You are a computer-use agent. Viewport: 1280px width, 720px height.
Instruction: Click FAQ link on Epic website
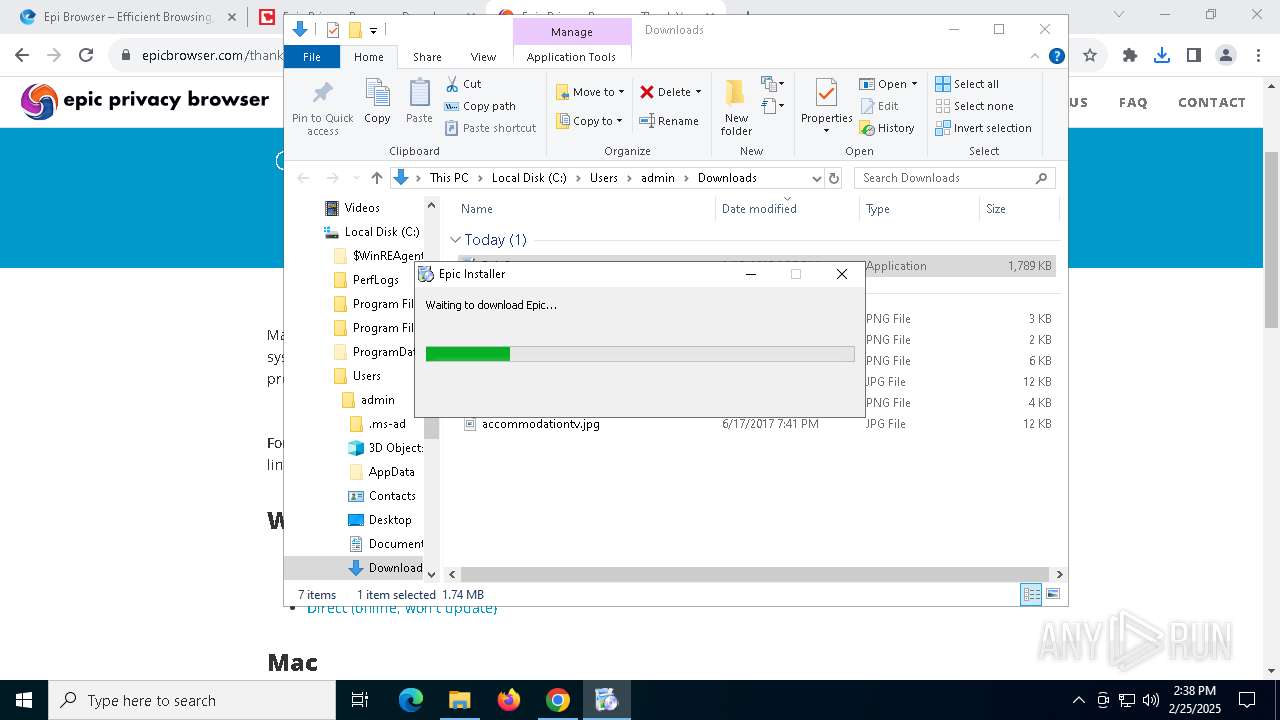tap(1133, 102)
